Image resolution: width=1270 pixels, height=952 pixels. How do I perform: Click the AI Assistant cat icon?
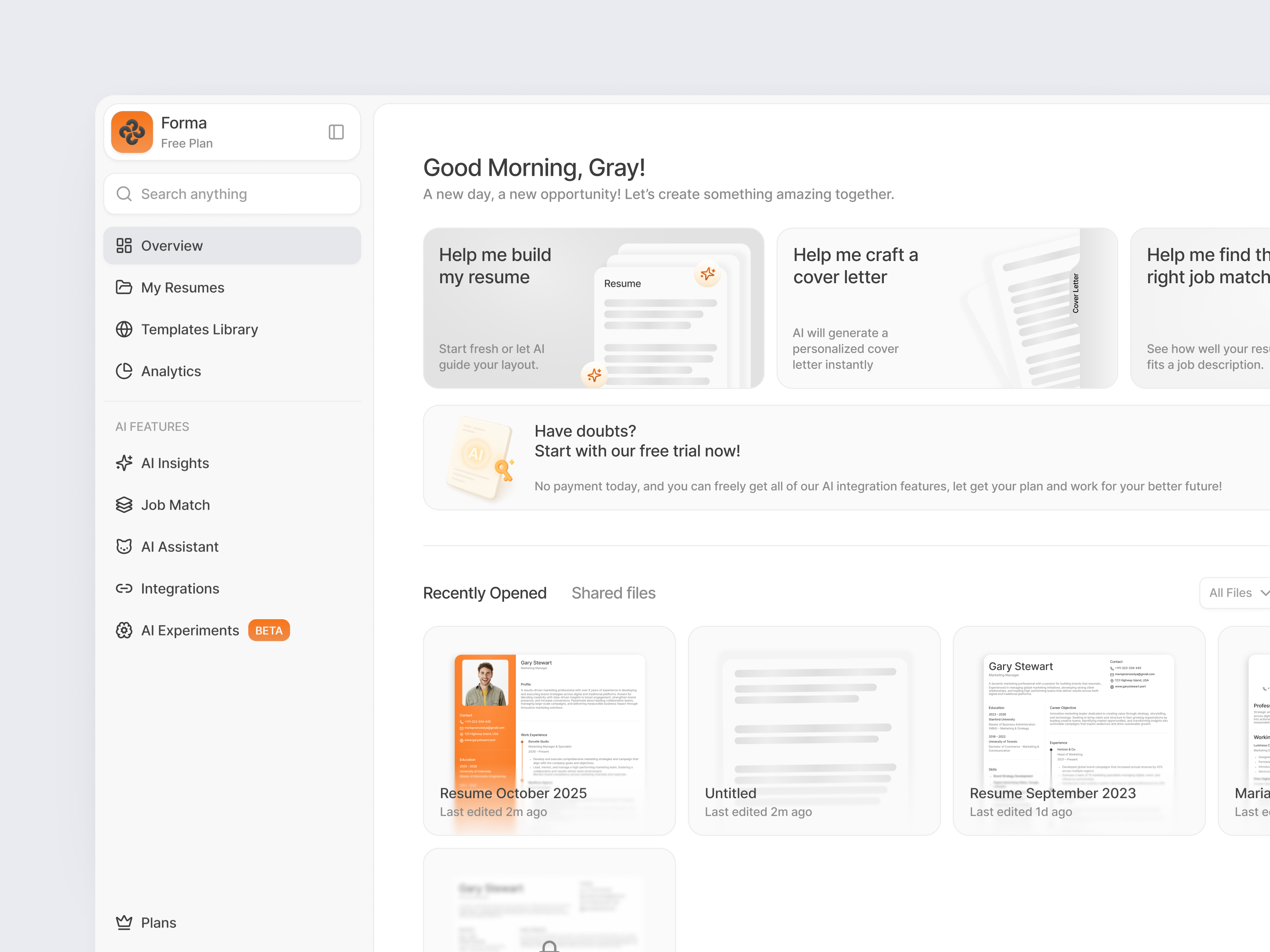(124, 546)
